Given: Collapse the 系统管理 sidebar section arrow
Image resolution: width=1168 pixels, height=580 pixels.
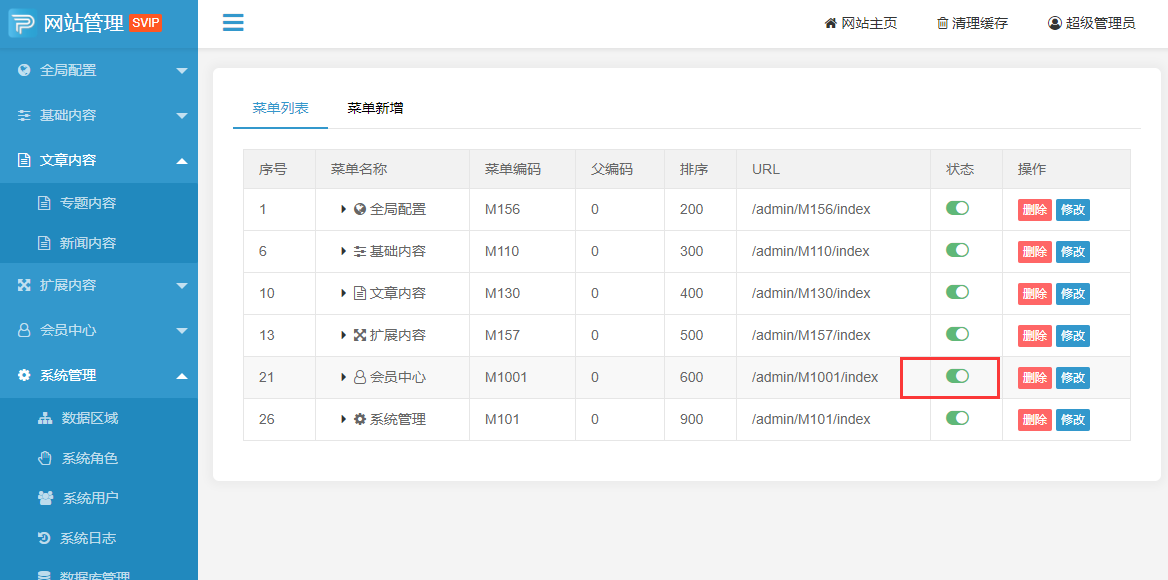Looking at the screenshot, I should click(x=181, y=376).
